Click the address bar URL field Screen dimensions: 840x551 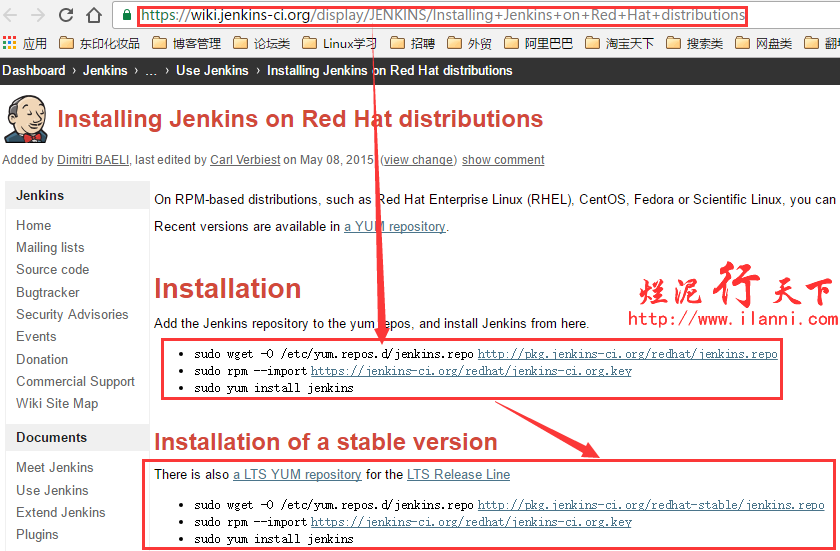[440, 15]
